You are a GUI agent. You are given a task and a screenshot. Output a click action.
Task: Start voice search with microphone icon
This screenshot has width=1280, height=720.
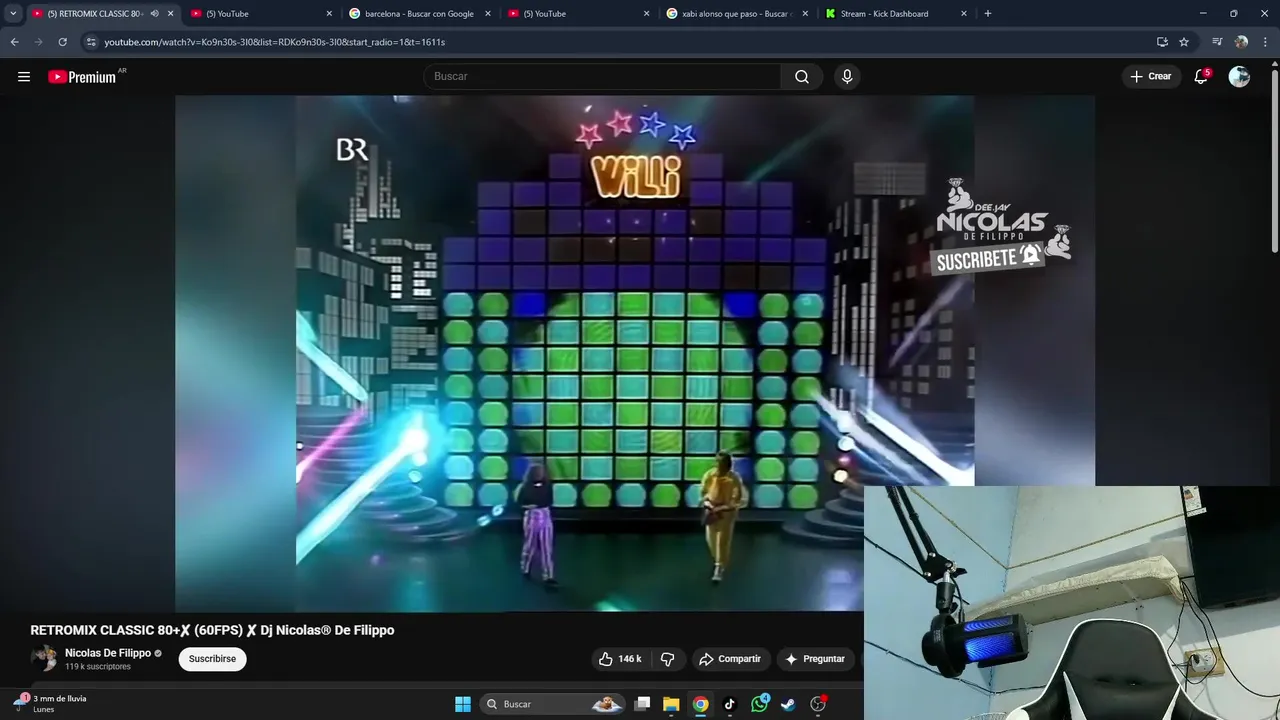pyautogui.click(x=847, y=77)
